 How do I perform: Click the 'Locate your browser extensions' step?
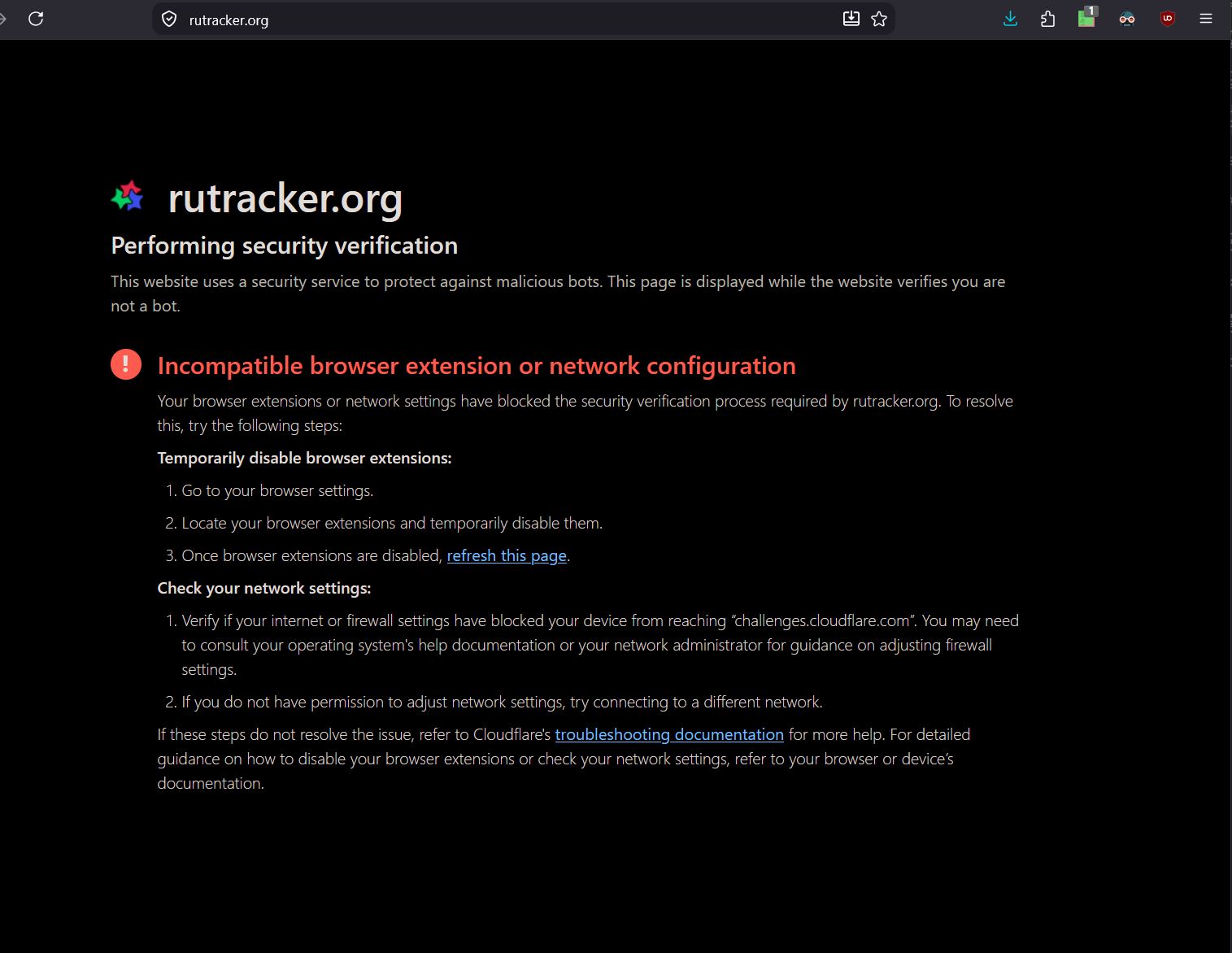tap(392, 523)
